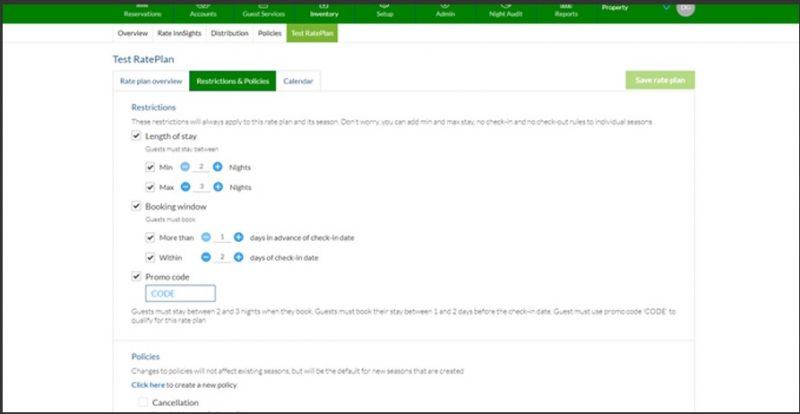Click the Property label in header
The height and width of the screenshot is (414, 800).
(615, 8)
